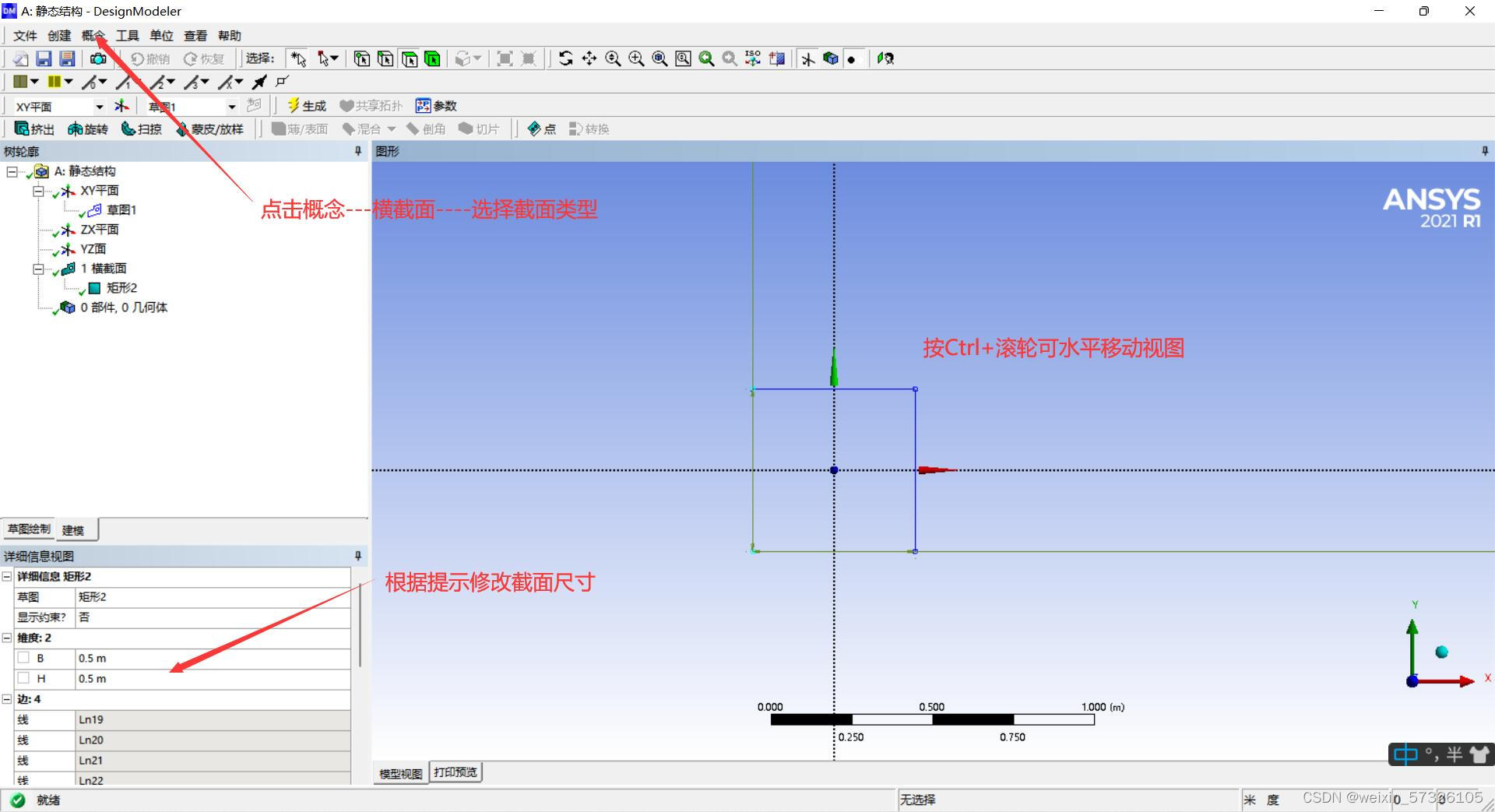Viewport: 1495px width, 812px height.
Task: Switch to the 草图绘制 tab
Action: point(29,529)
